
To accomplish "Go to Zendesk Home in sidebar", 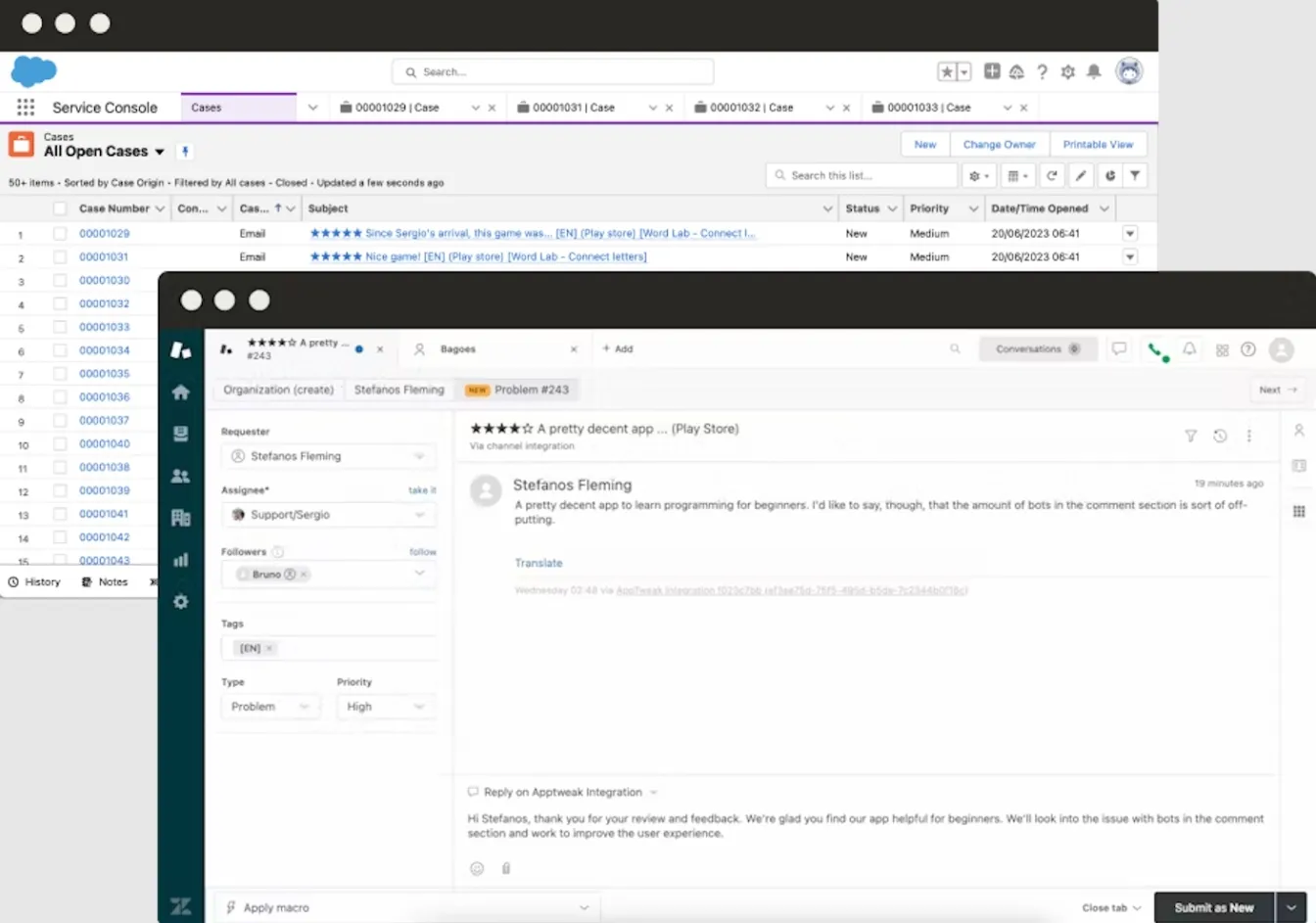I will click(x=181, y=392).
